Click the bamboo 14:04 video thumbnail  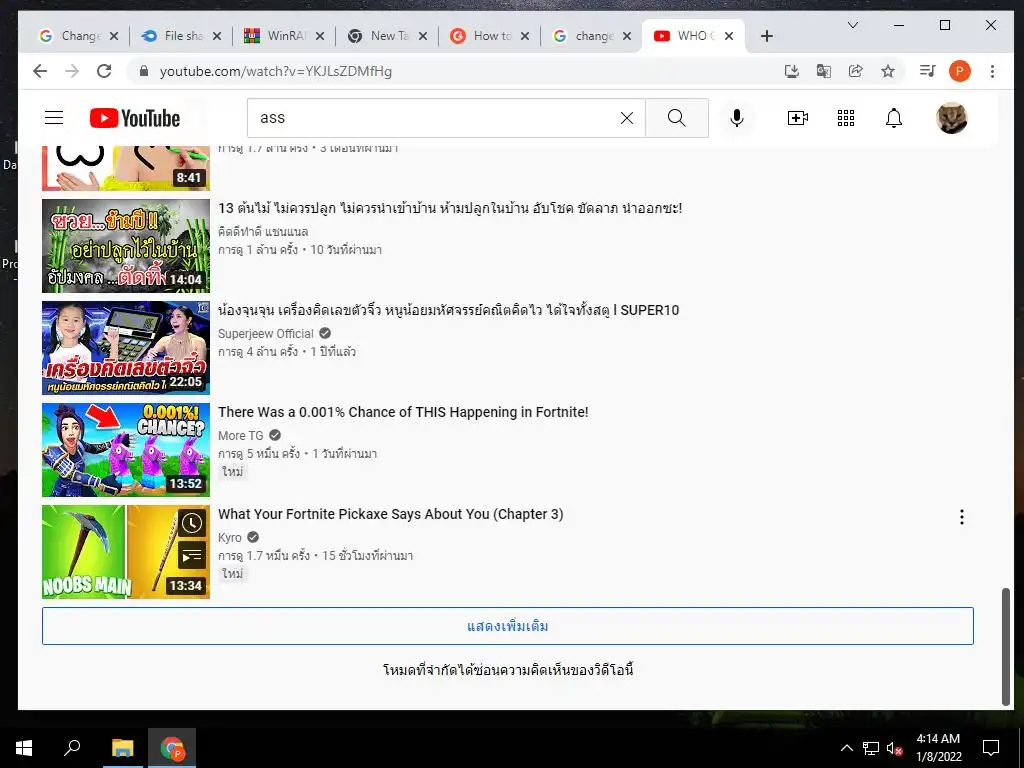tap(126, 246)
